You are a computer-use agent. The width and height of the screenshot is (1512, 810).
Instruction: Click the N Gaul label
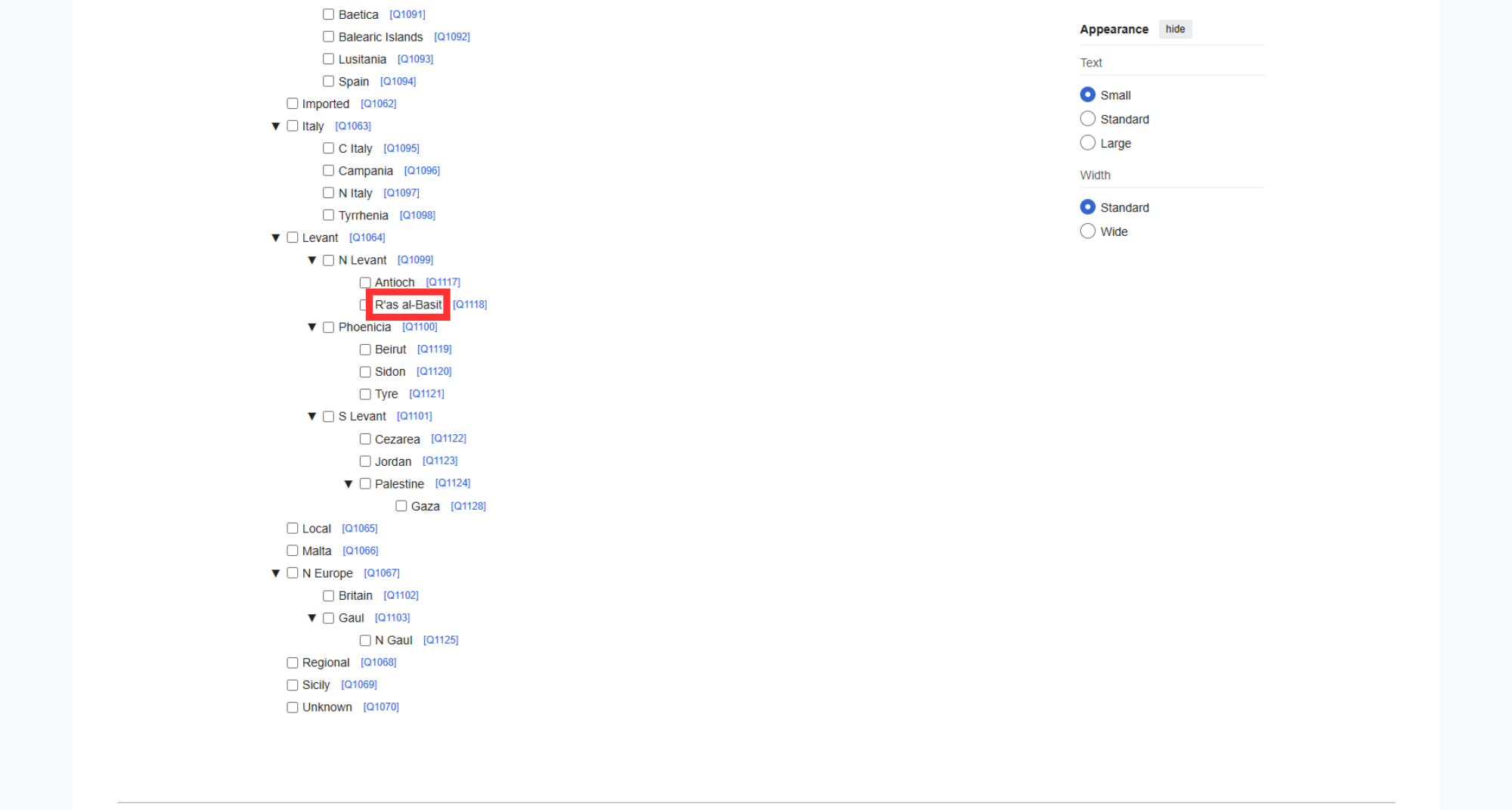point(394,641)
